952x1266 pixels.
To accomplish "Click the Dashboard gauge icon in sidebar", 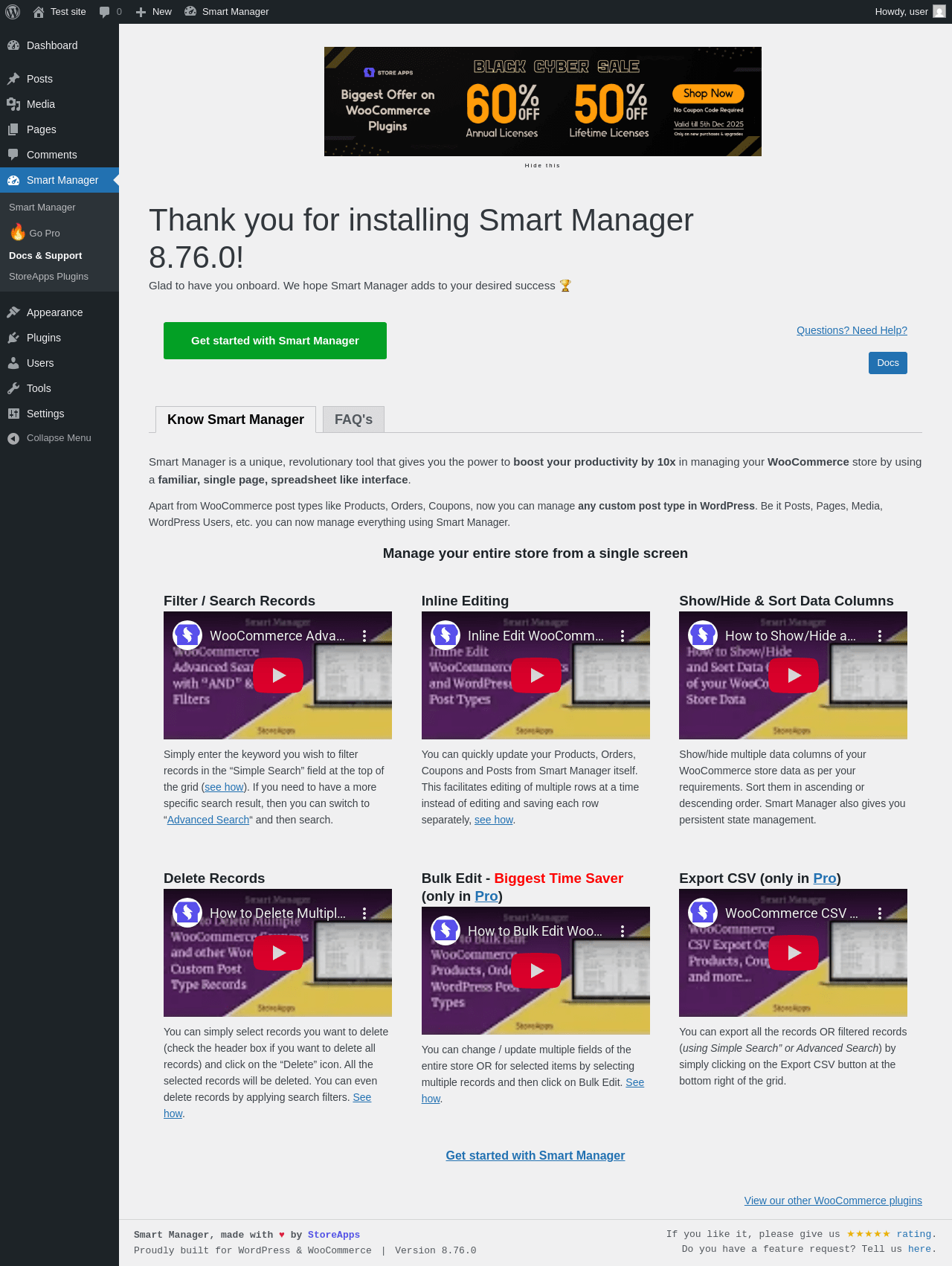I will tap(13, 45).
